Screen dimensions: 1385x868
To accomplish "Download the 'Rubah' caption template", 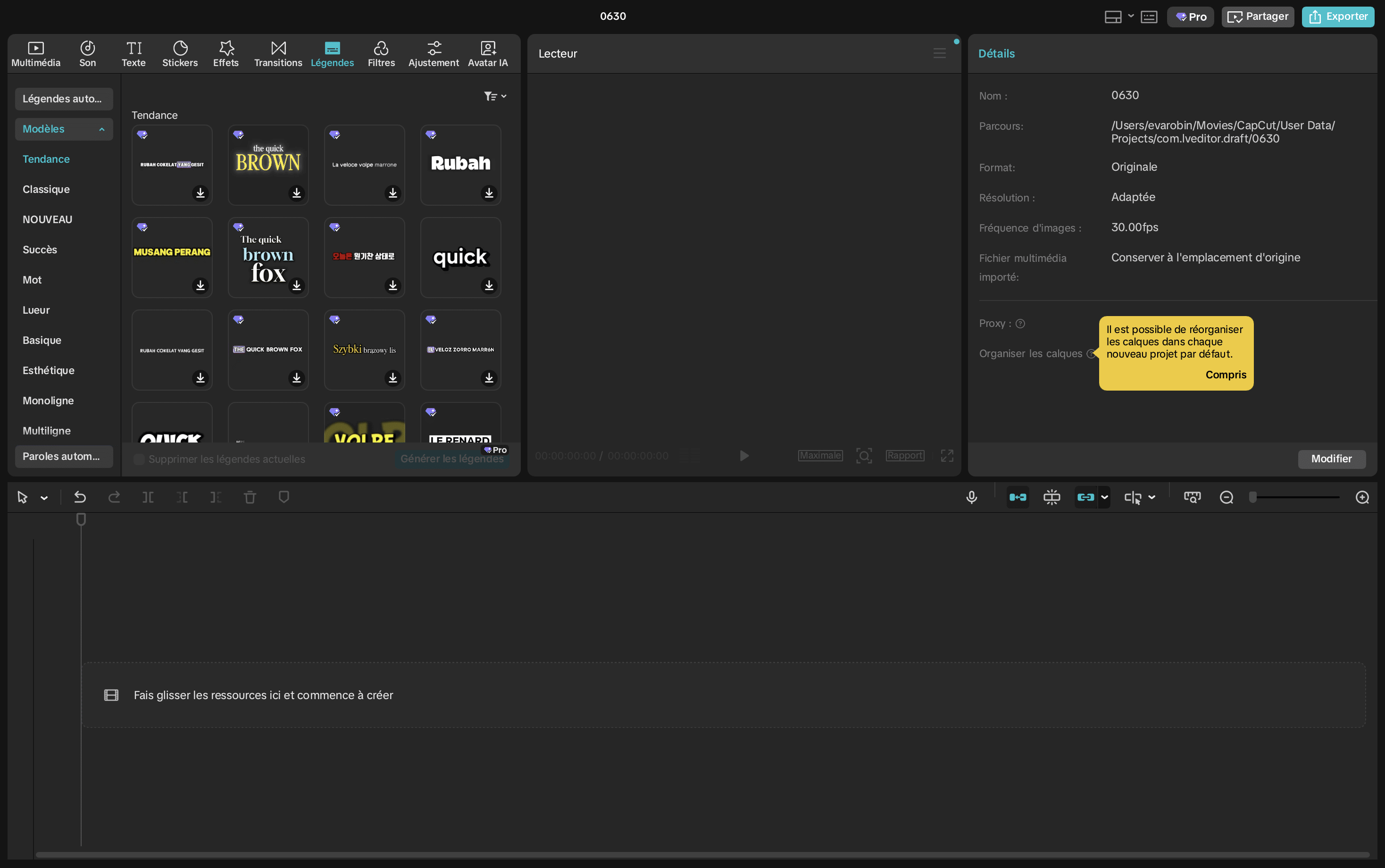I will pos(489,193).
